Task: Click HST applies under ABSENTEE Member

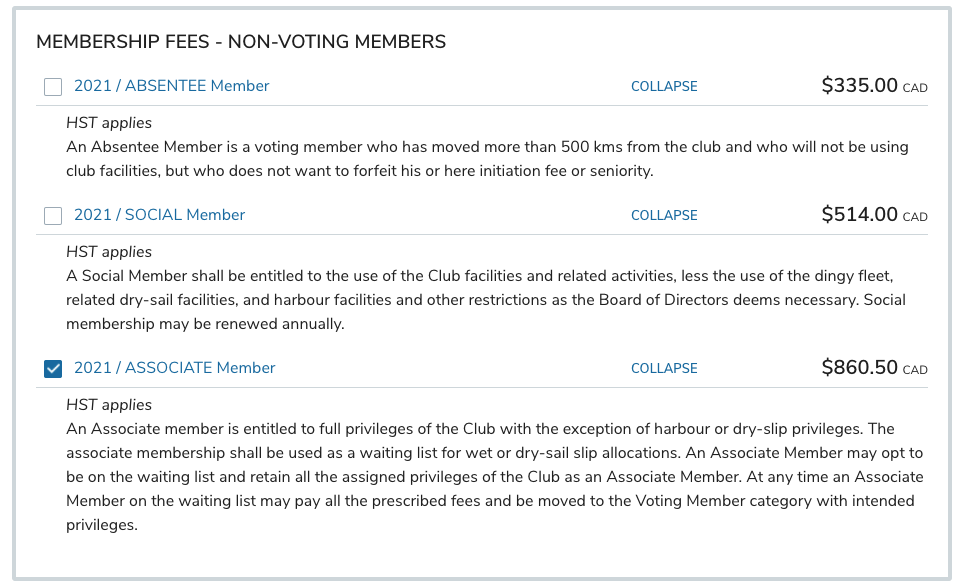Action: 109,123
